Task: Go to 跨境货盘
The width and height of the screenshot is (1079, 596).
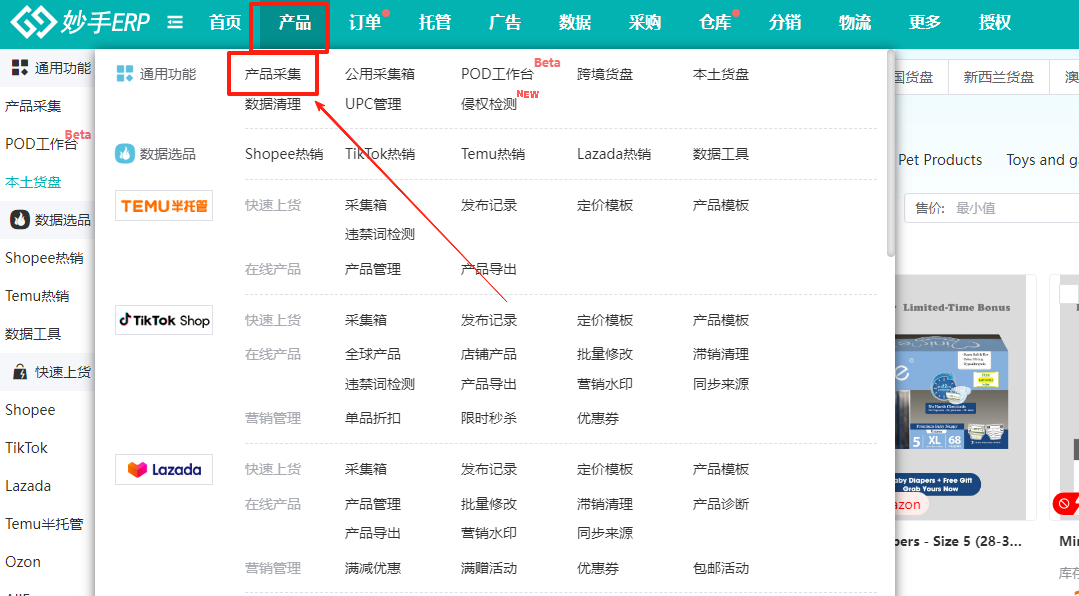Action: coord(605,74)
